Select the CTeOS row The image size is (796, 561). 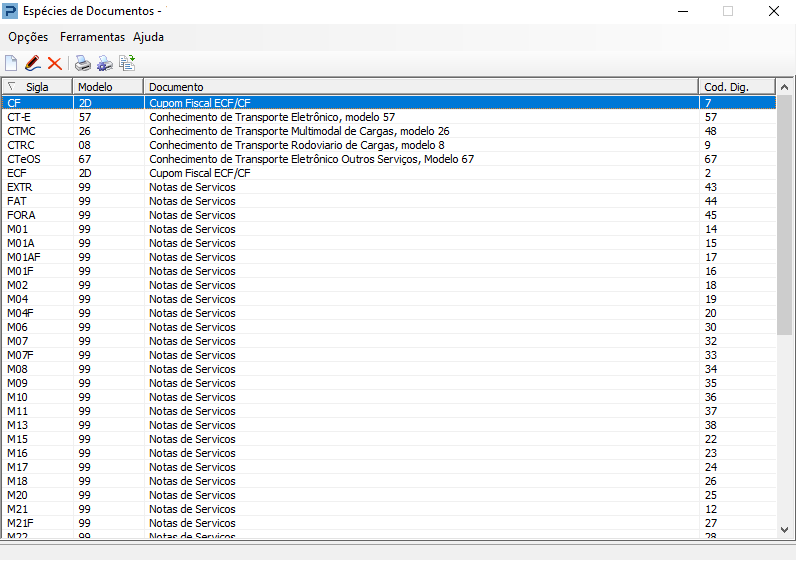(x=389, y=159)
